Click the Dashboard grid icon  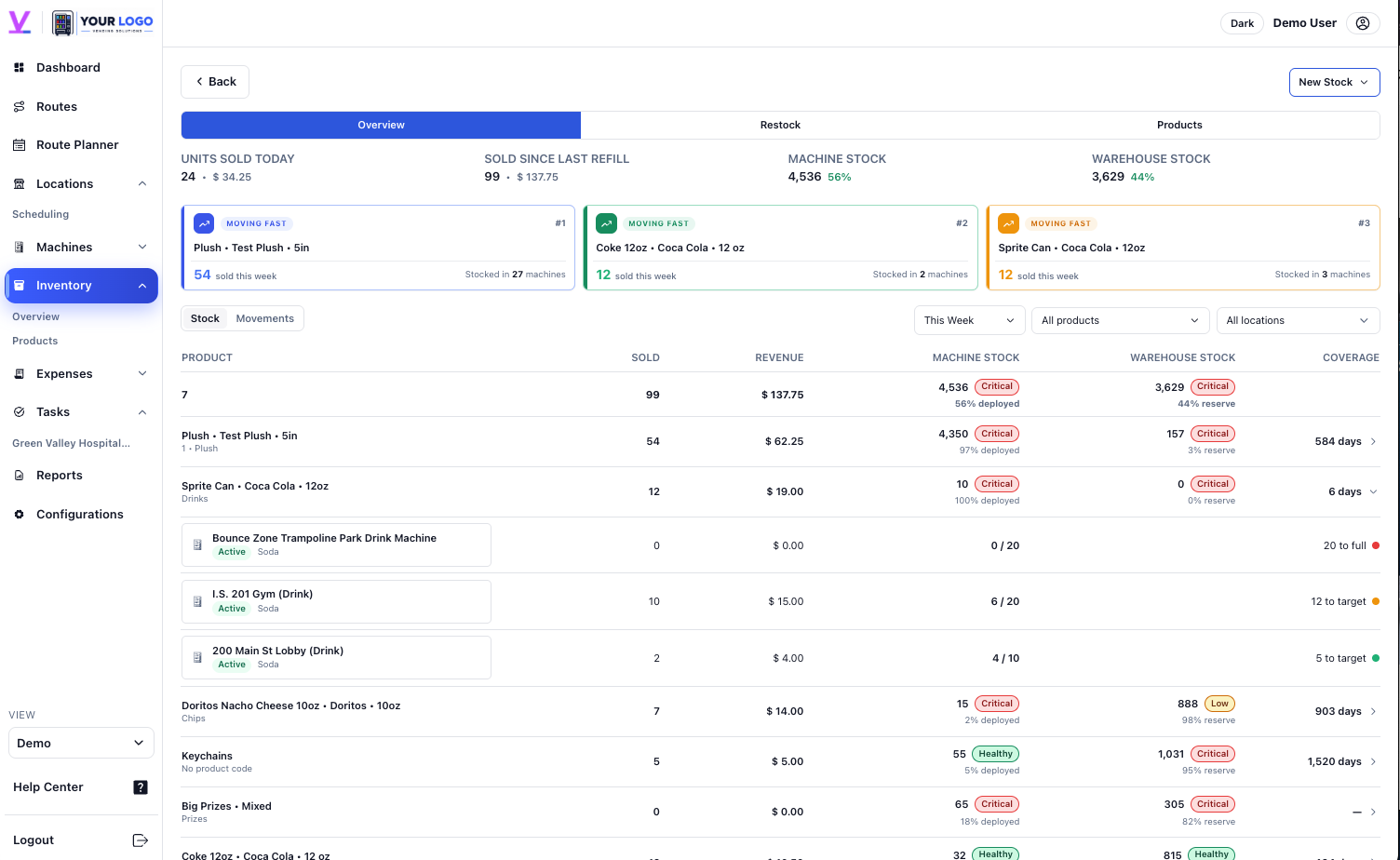[x=19, y=68]
